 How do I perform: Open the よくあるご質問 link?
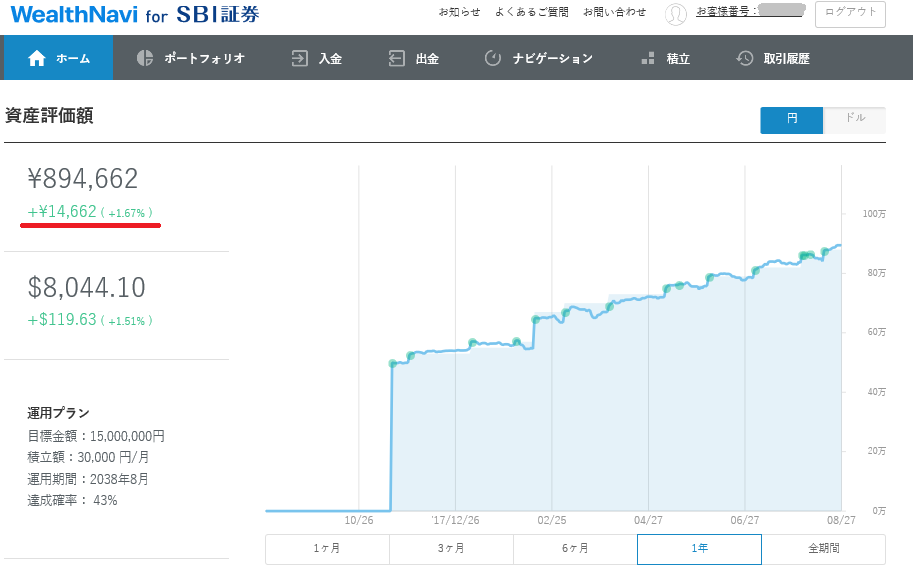[x=532, y=12]
